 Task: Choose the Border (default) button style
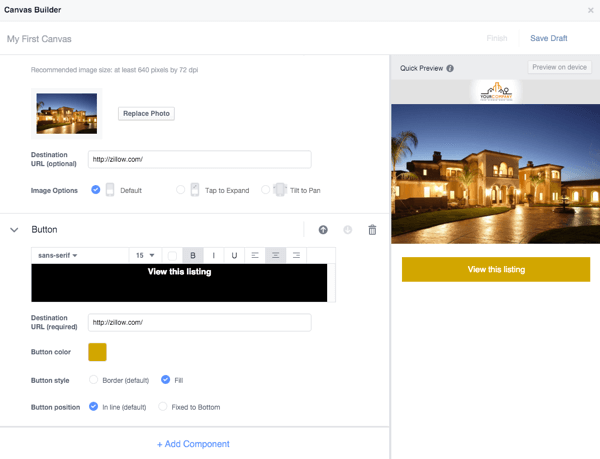(94, 380)
